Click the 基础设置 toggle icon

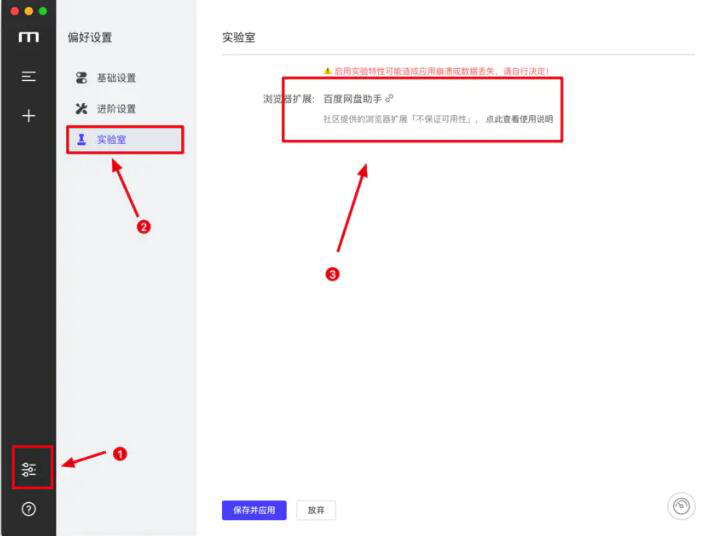tap(82, 78)
